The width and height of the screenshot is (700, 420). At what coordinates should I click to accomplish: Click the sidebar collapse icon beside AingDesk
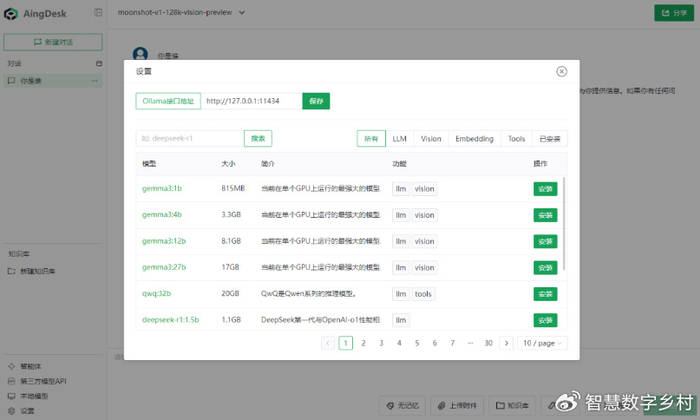pyautogui.click(x=97, y=12)
